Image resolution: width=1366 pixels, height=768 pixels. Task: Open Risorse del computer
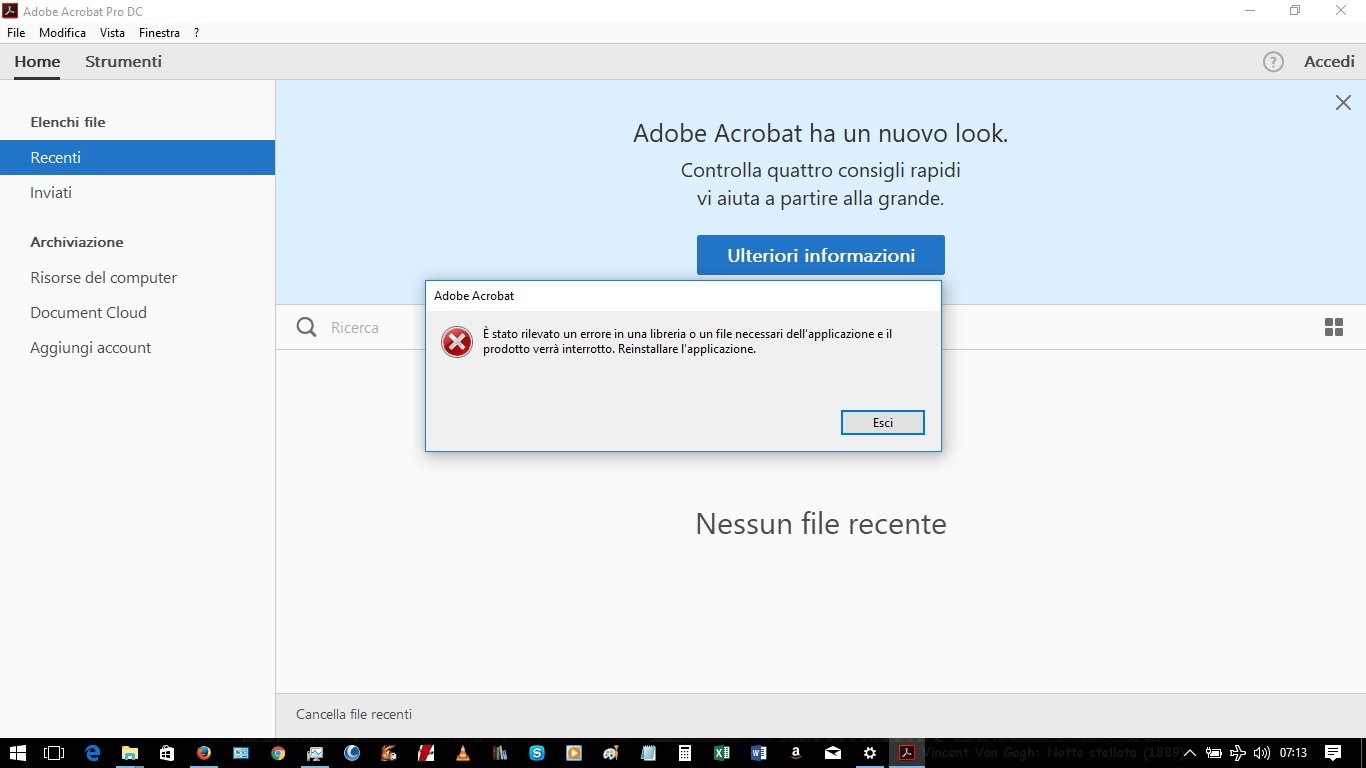point(137,278)
